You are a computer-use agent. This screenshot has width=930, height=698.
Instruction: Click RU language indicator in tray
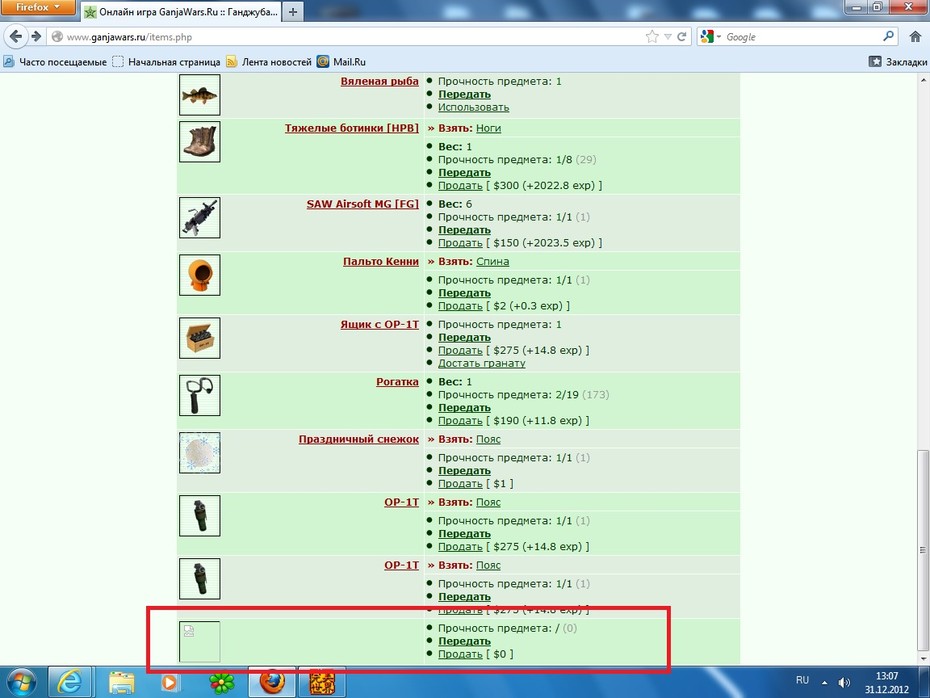pos(802,680)
